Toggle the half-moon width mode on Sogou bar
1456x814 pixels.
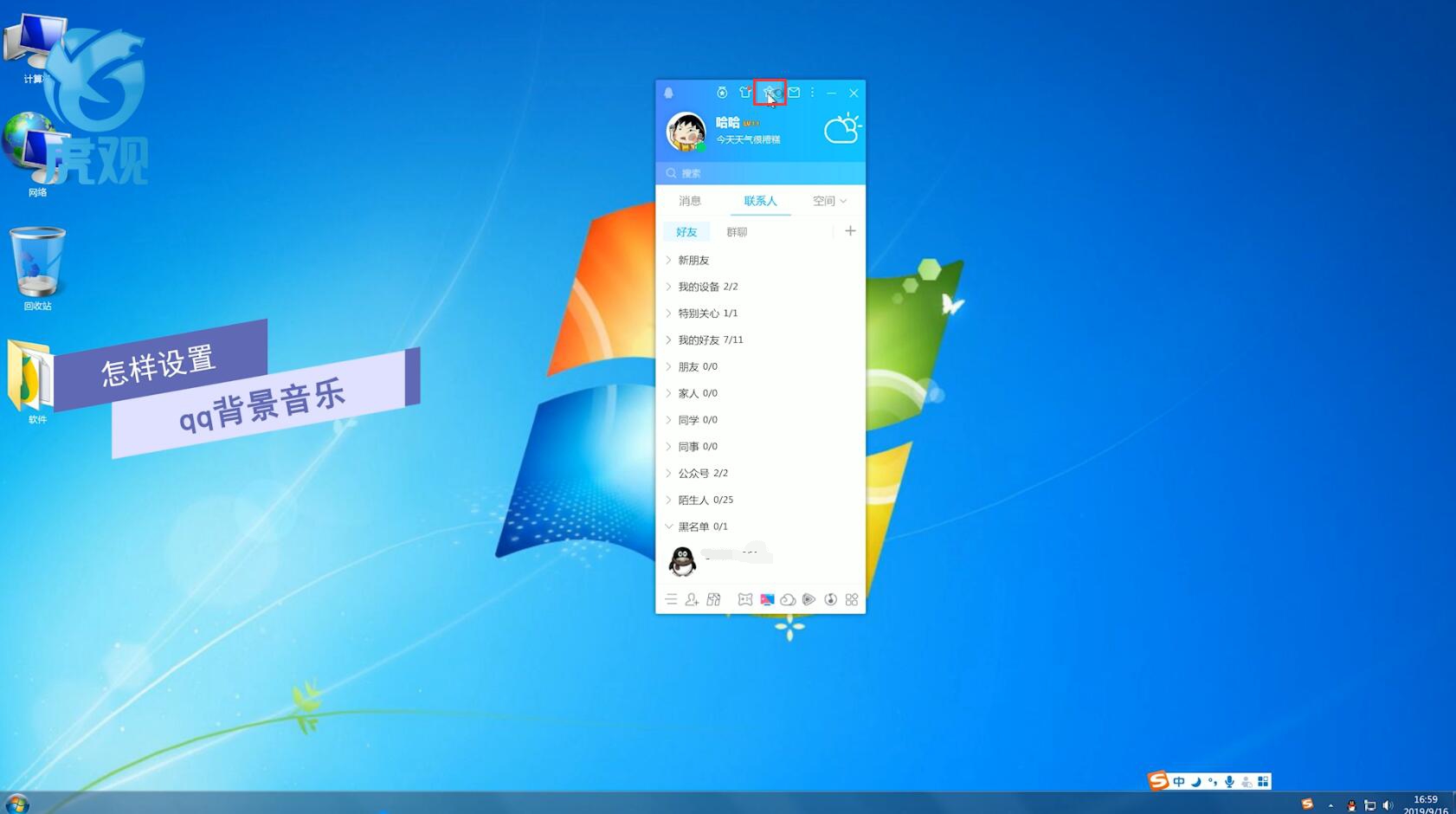pyautogui.click(x=1196, y=782)
